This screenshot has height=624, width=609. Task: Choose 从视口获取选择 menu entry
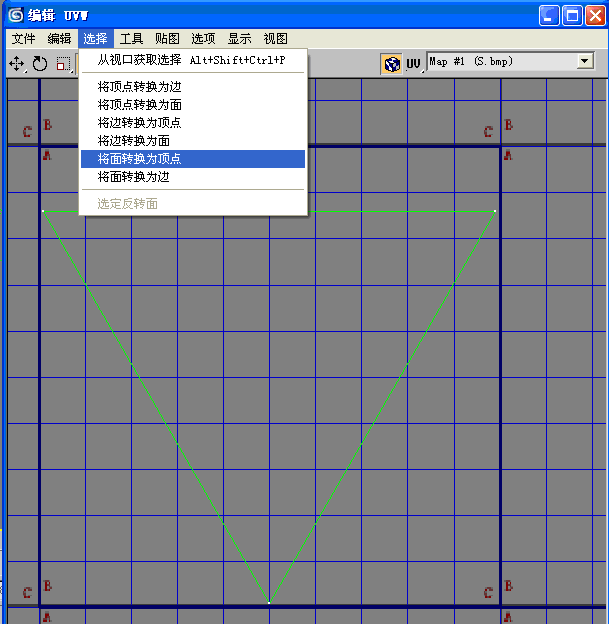click(x=193, y=60)
